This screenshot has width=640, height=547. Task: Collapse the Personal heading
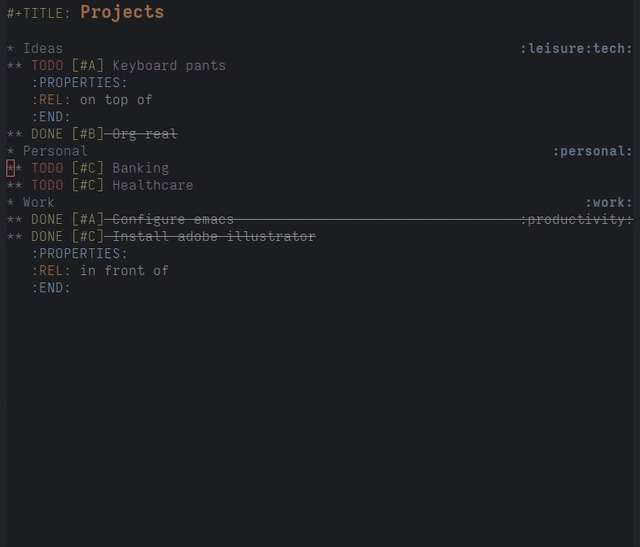54,151
